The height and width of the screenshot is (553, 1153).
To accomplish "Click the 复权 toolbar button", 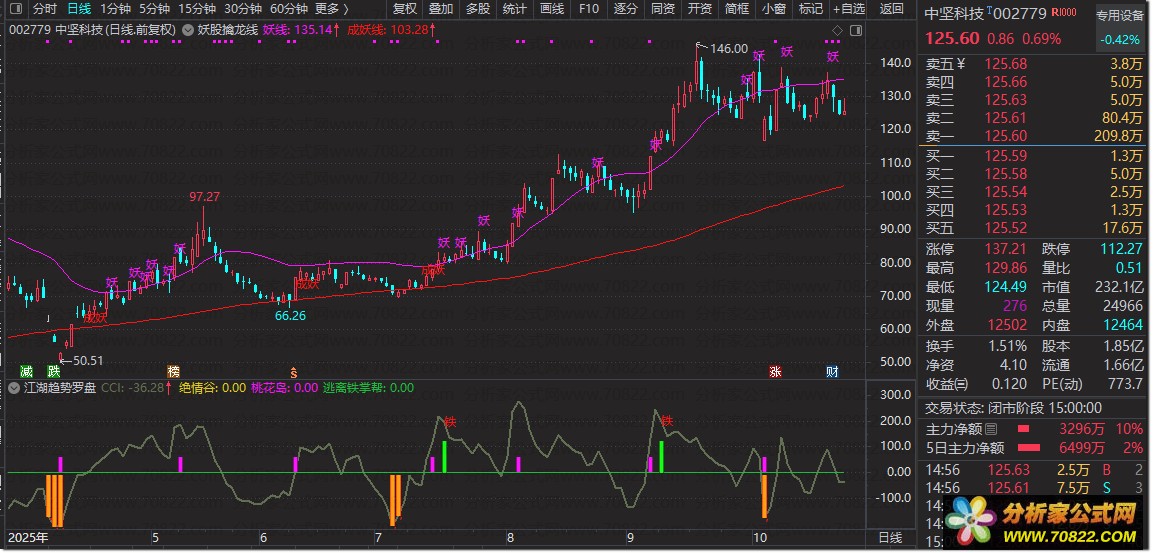I will point(405,10).
